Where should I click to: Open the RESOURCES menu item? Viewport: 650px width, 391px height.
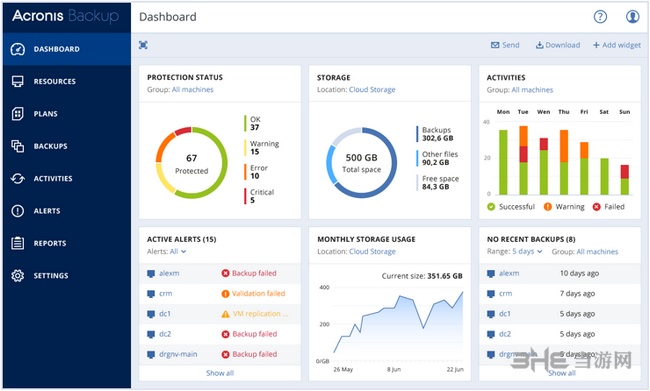[67, 81]
